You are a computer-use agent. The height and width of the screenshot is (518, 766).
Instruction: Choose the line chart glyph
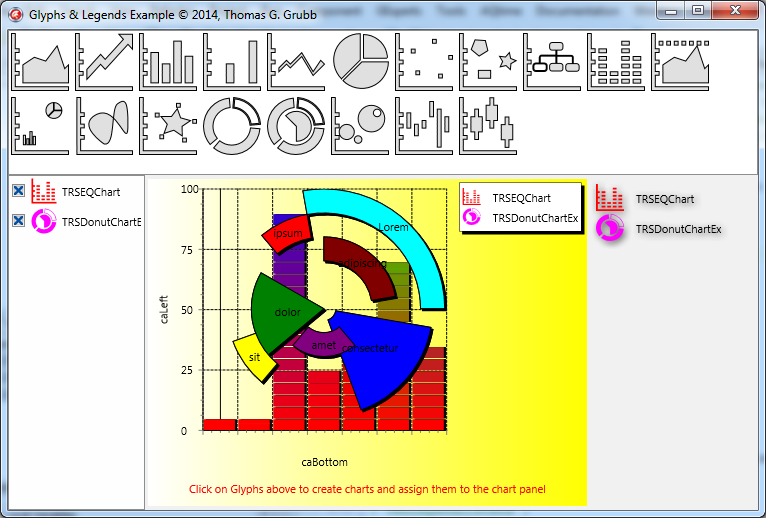(297, 61)
